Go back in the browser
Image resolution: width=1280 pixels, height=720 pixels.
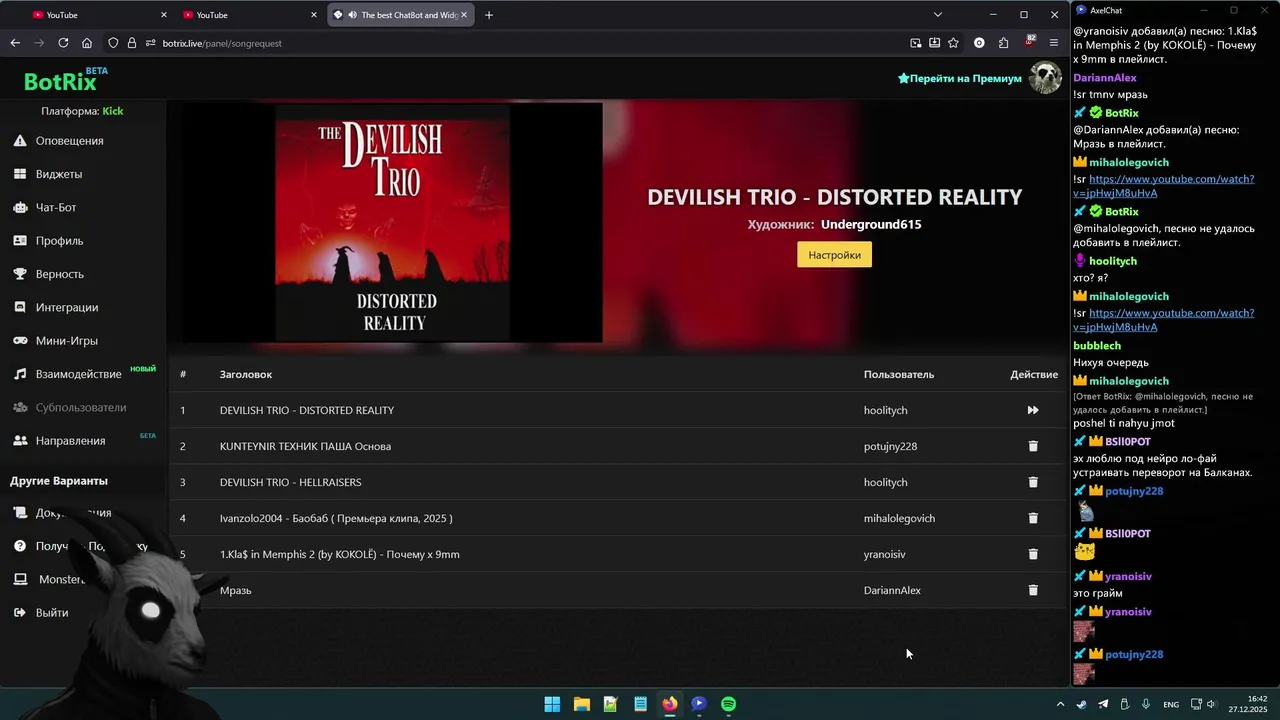tap(15, 43)
